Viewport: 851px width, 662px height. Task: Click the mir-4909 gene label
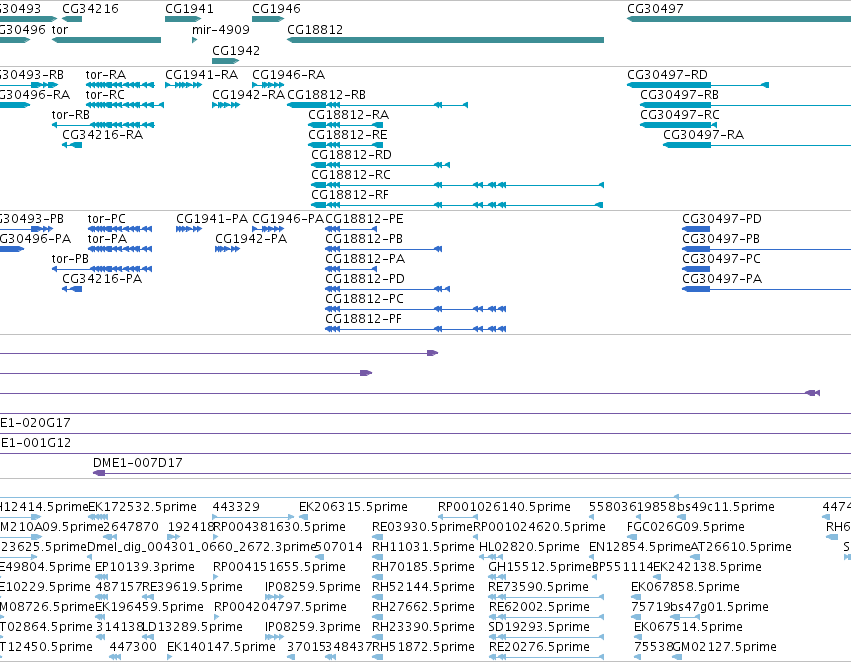[x=221, y=30]
